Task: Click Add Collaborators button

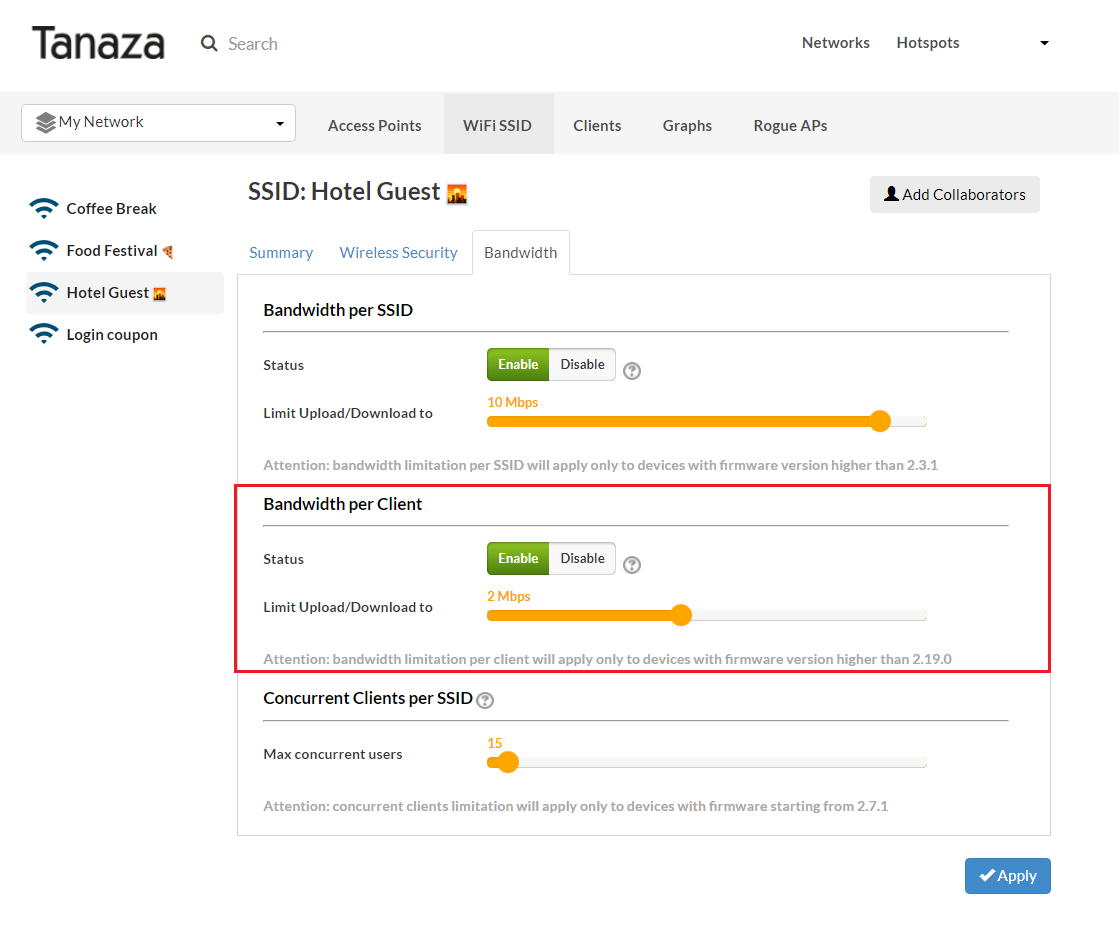Action: point(955,194)
